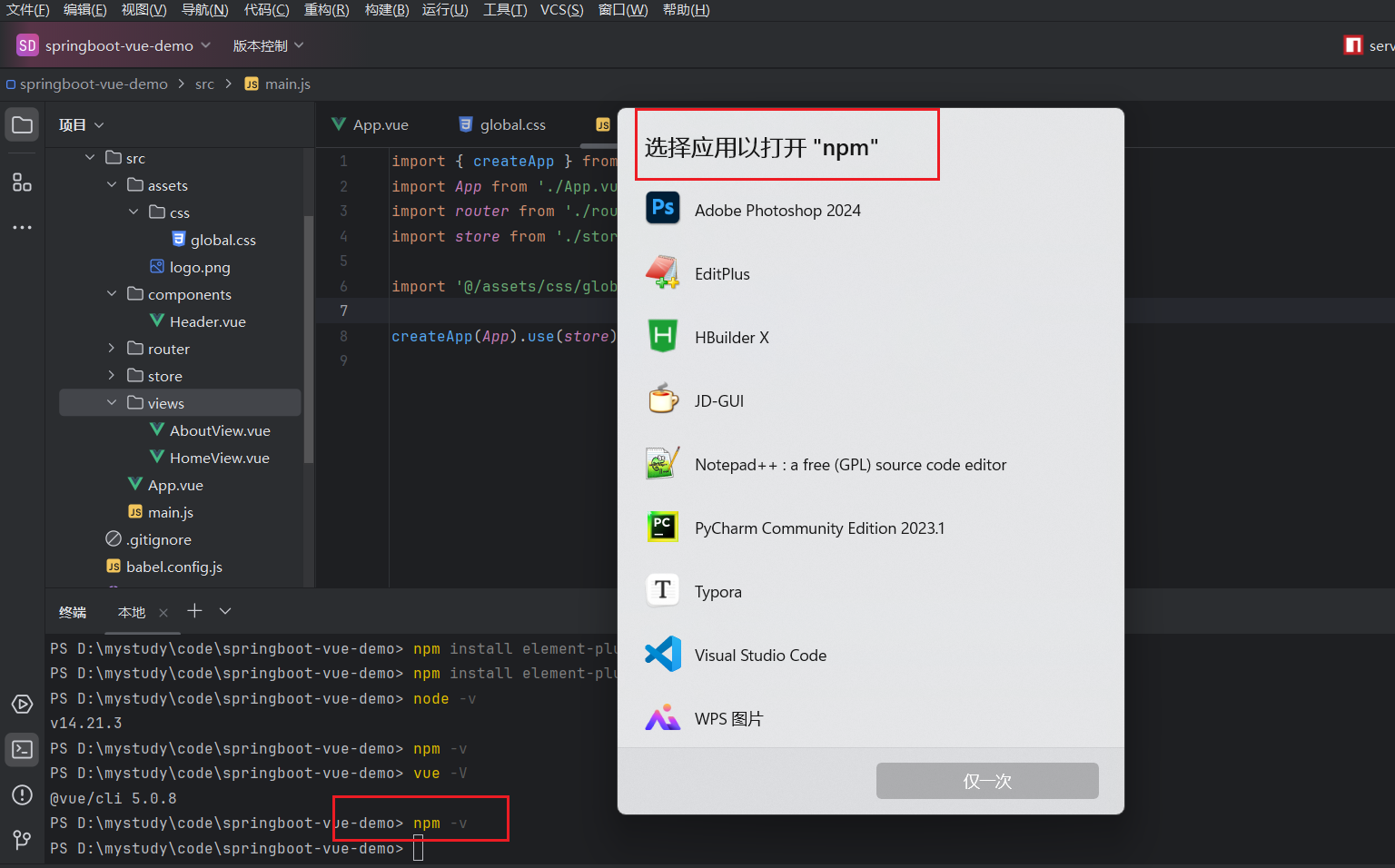Click the global.css file icon in tree

click(x=179, y=240)
